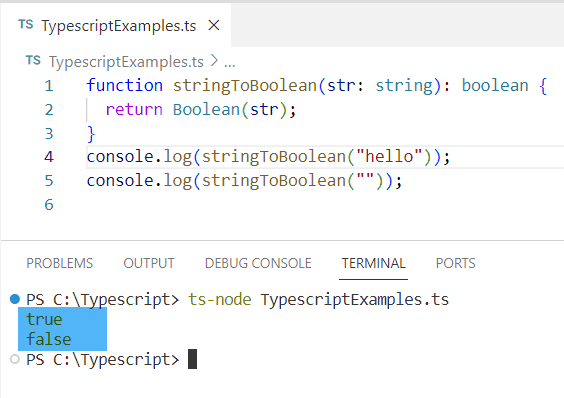Click the terminal cursor at the last prompt
Image resolution: width=564 pixels, height=398 pixels.
pyautogui.click(x=192, y=359)
